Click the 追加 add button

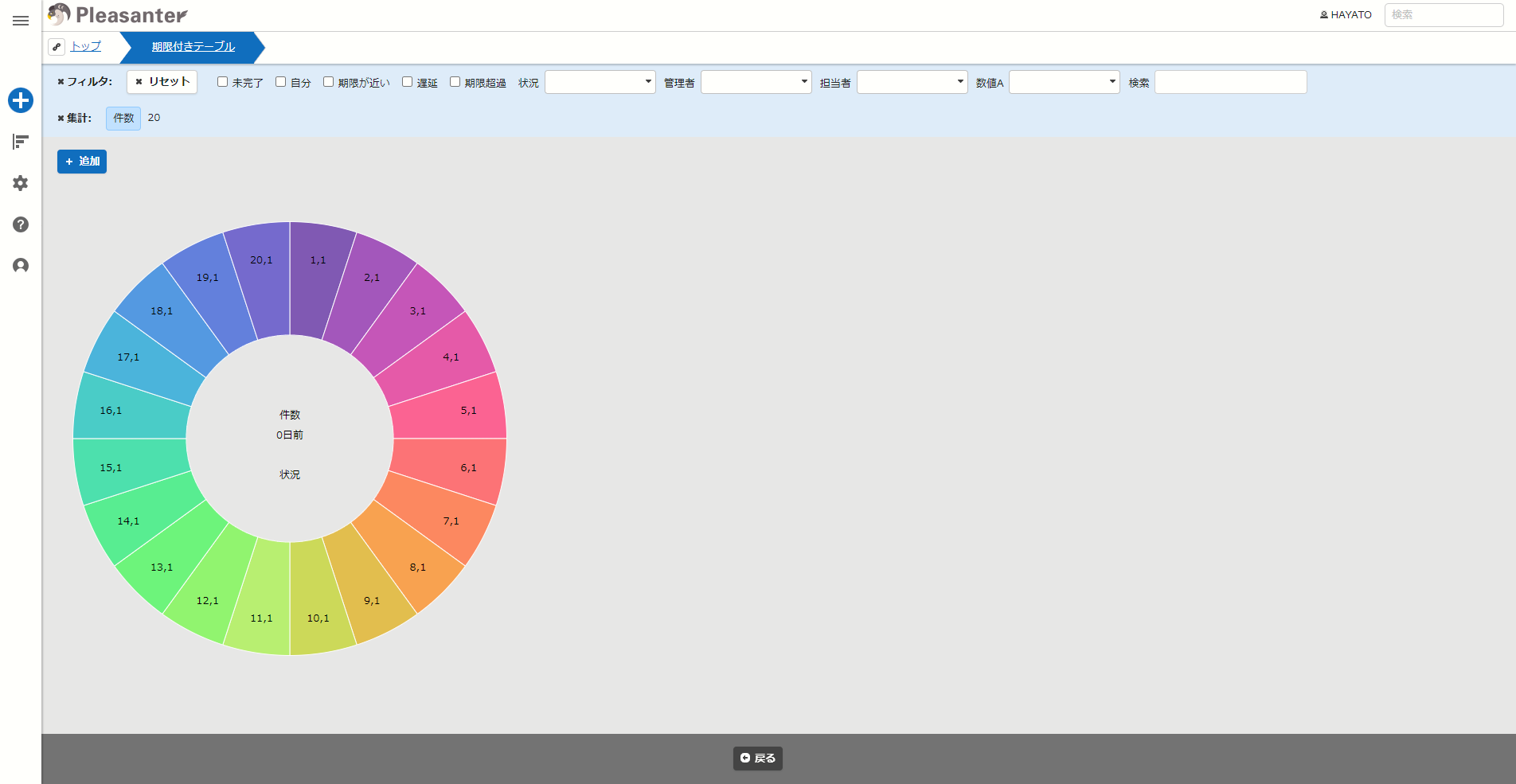coord(82,162)
